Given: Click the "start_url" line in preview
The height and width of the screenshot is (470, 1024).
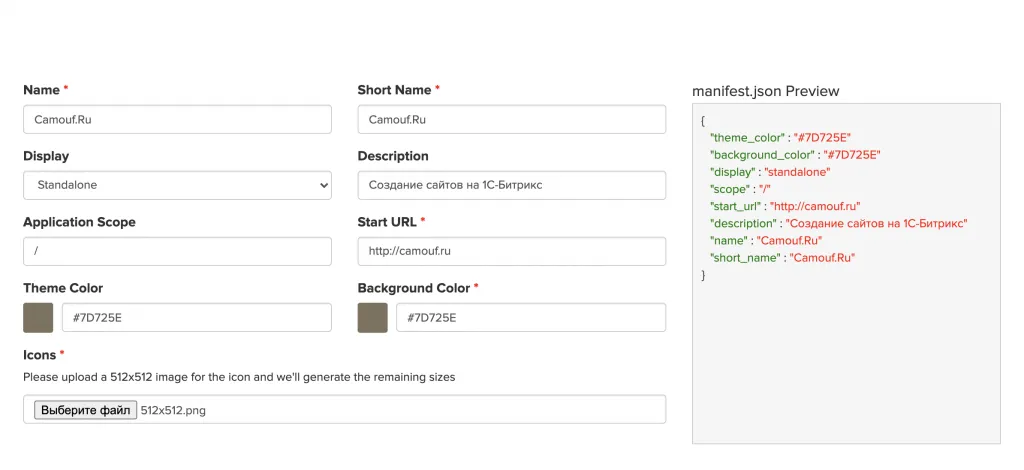Looking at the screenshot, I should tap(785, 206).
